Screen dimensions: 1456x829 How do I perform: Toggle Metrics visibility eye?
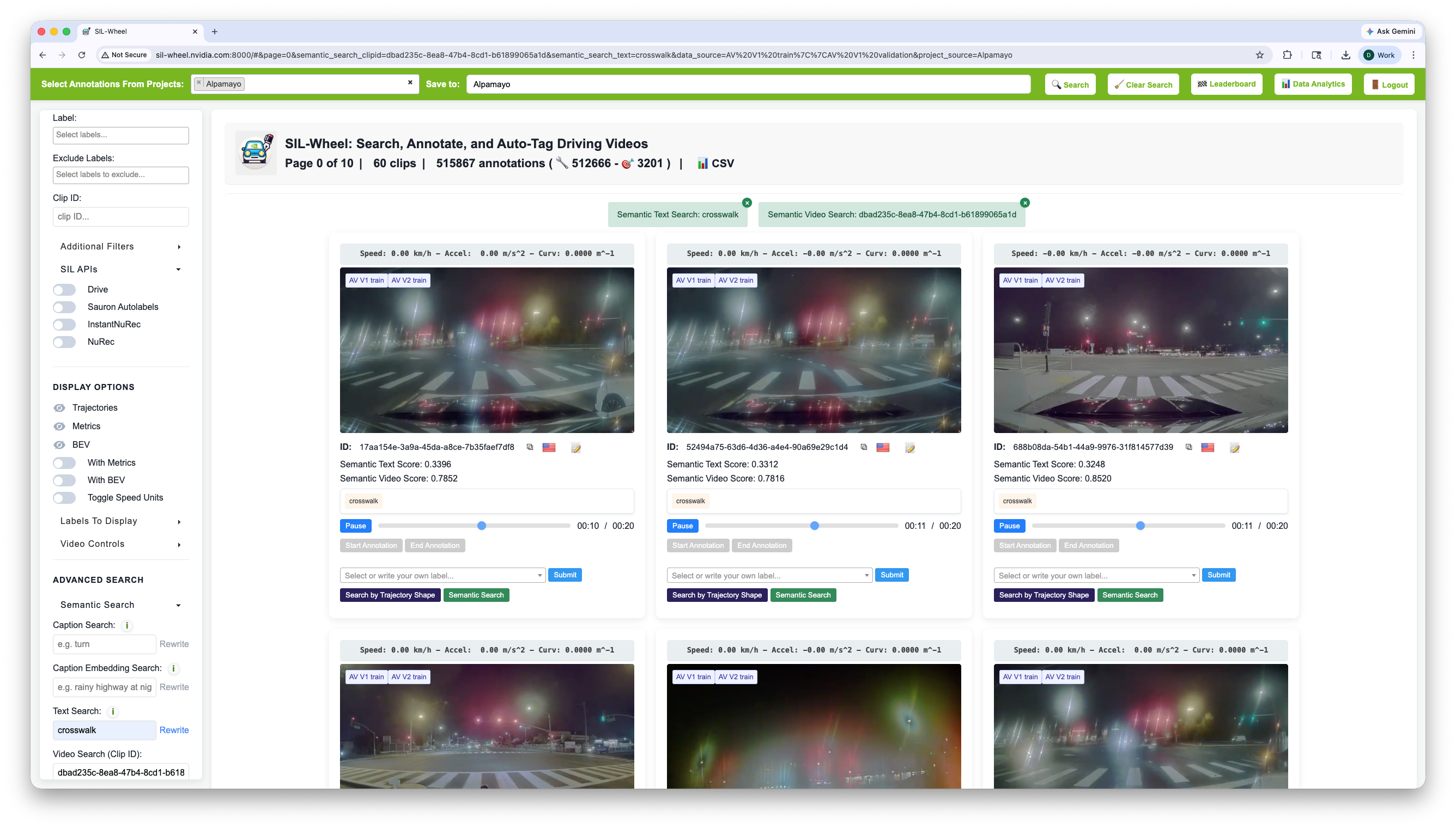(x=59, y=426)
